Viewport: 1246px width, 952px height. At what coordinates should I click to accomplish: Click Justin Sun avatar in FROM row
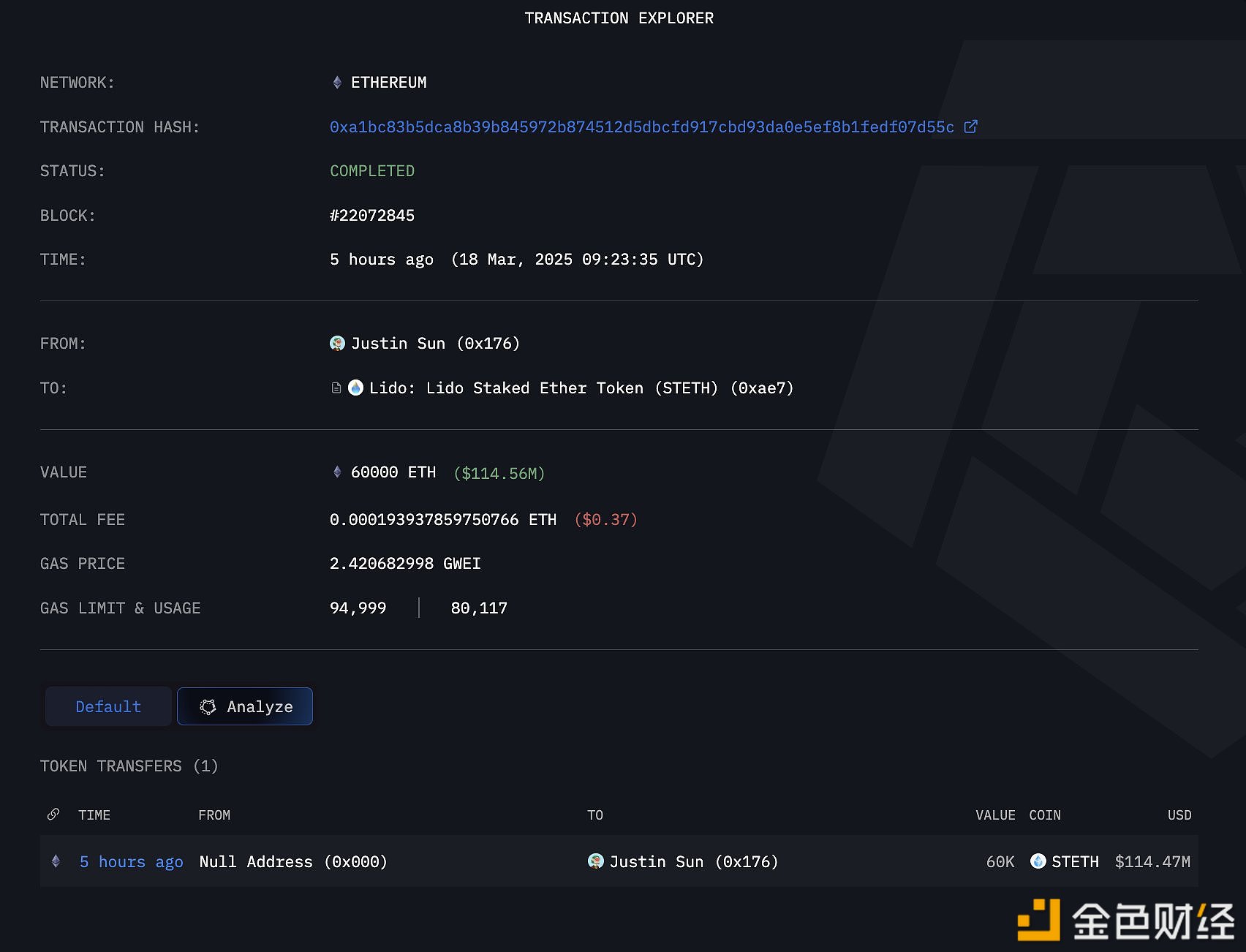tap(337, 343)
